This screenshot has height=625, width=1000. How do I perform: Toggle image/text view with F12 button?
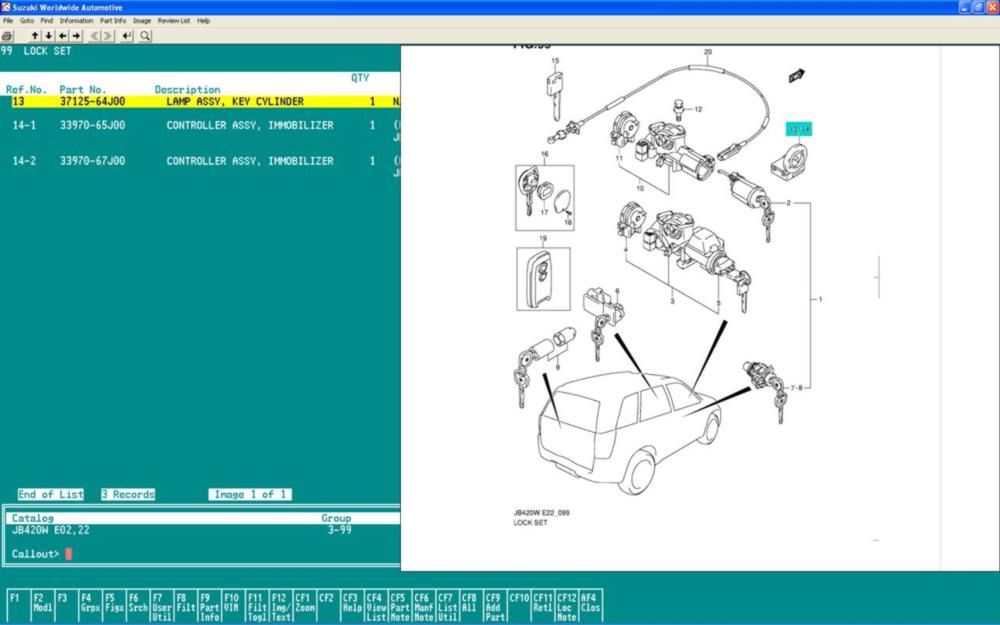tap(280, 606)
